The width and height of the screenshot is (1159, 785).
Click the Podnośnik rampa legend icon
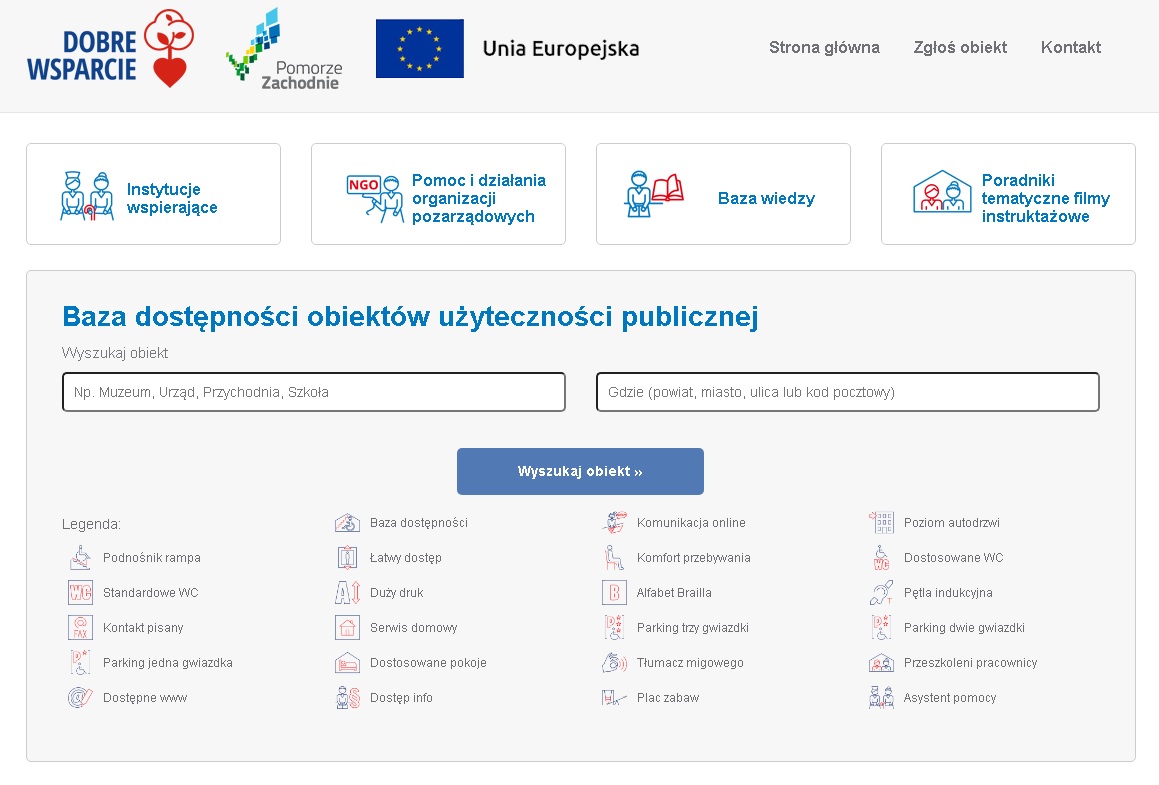click(x=82, y=557)
